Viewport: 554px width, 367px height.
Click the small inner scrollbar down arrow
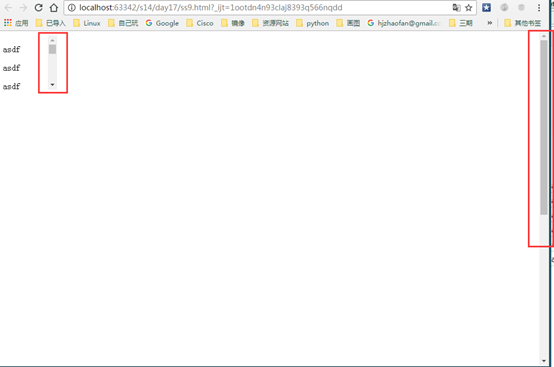tap(52, 85)
